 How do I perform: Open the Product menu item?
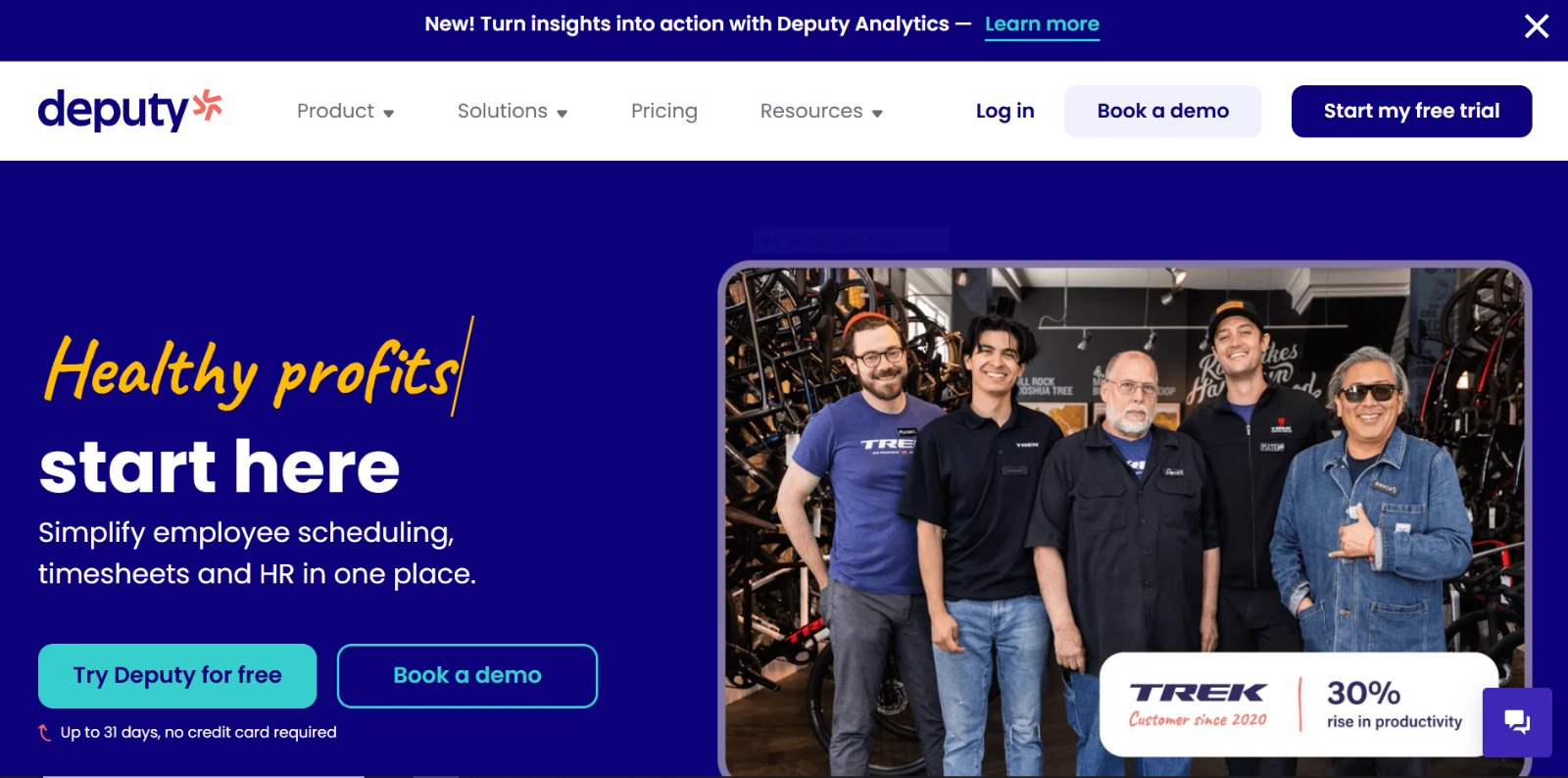point(335,111)
